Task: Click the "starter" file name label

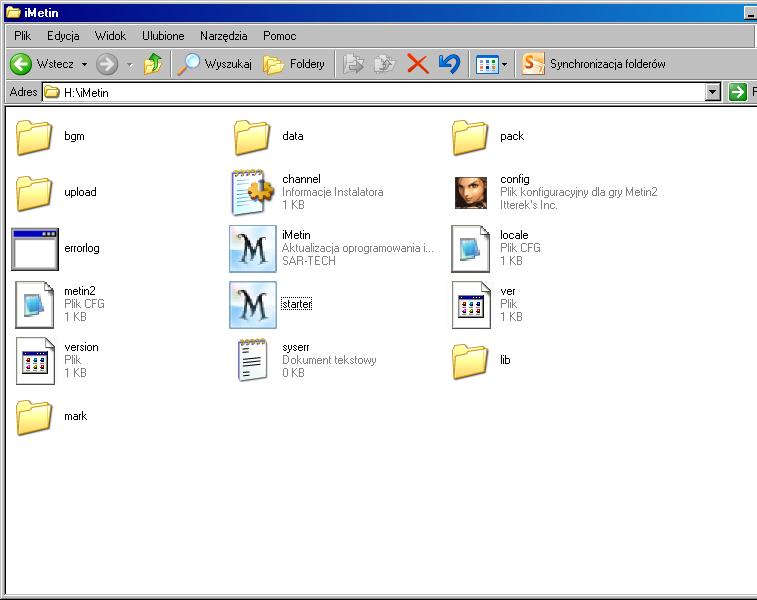Action: click(296, 304)
